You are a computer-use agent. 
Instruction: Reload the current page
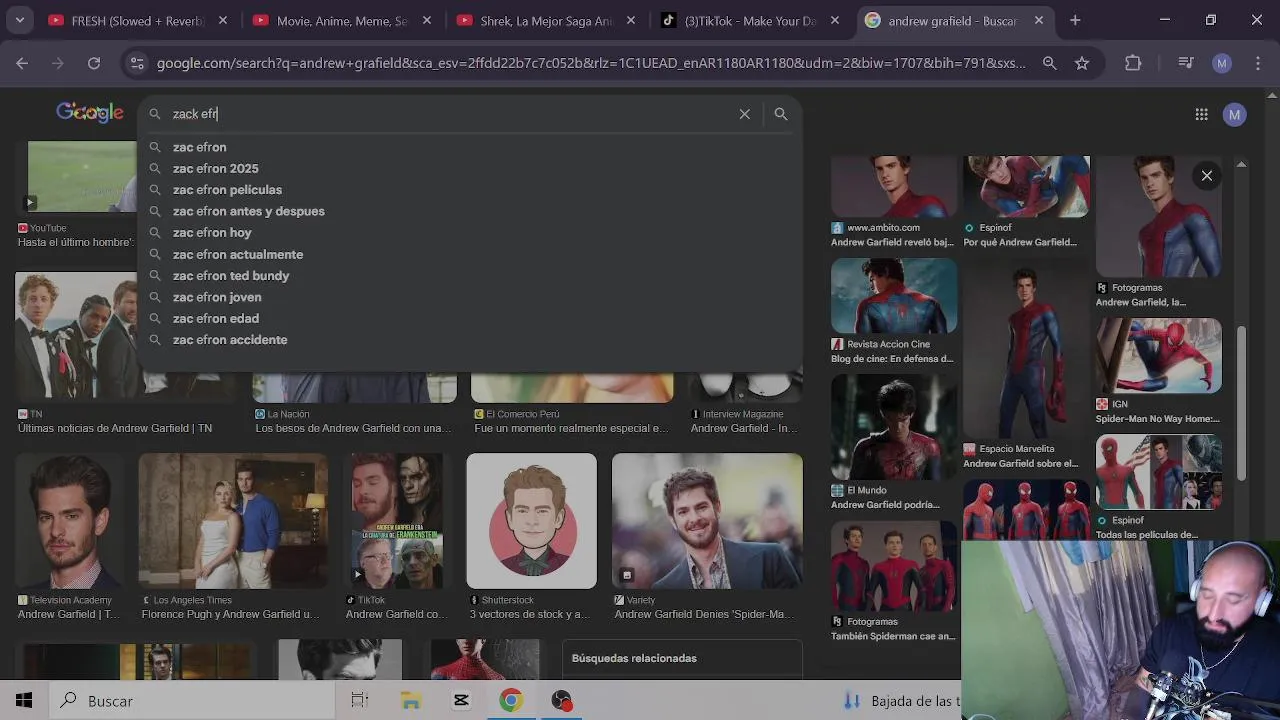click(94, 63)
